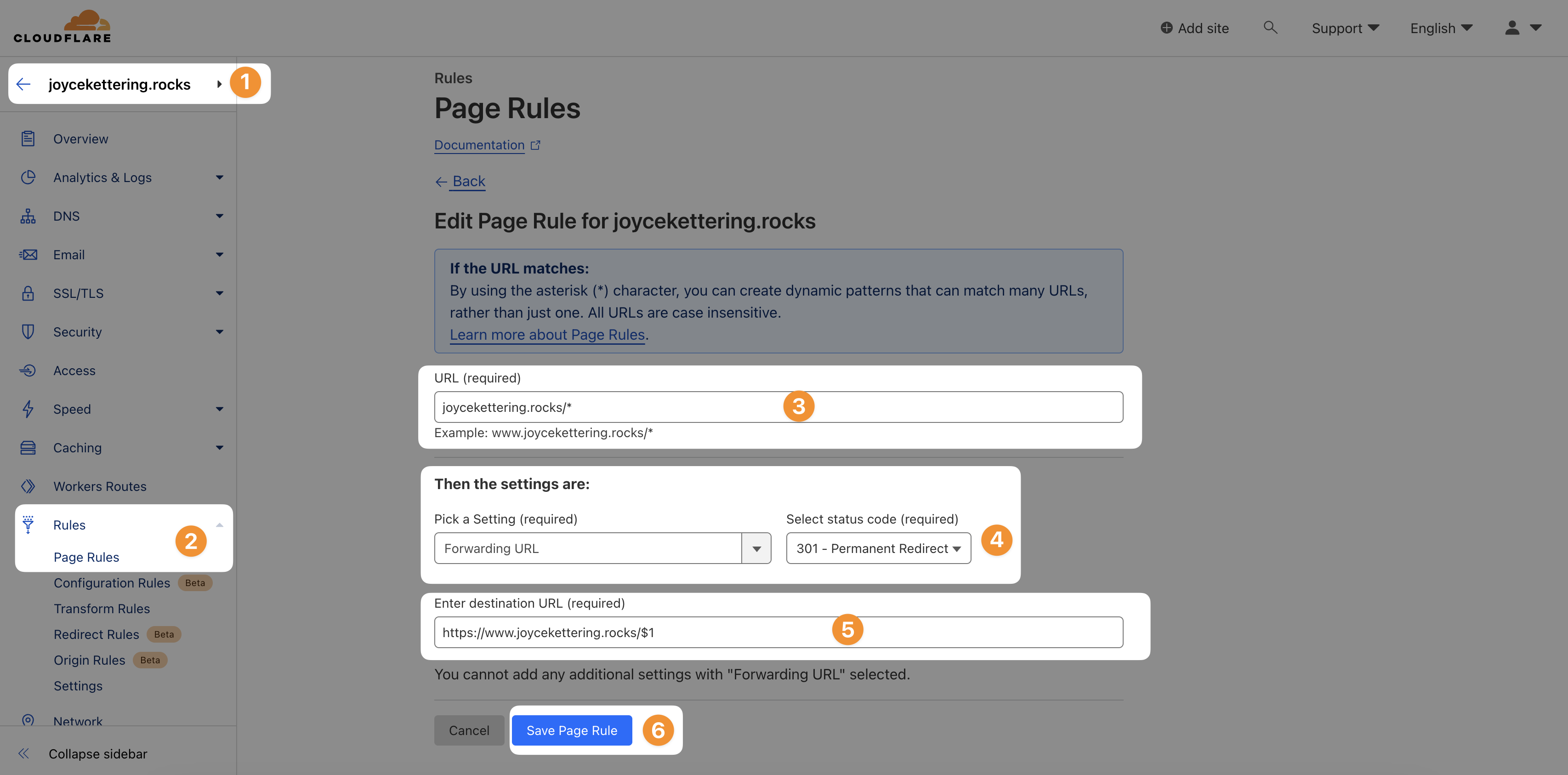Open the 301 Permanent Redirect status dropdown

(877, 548)
